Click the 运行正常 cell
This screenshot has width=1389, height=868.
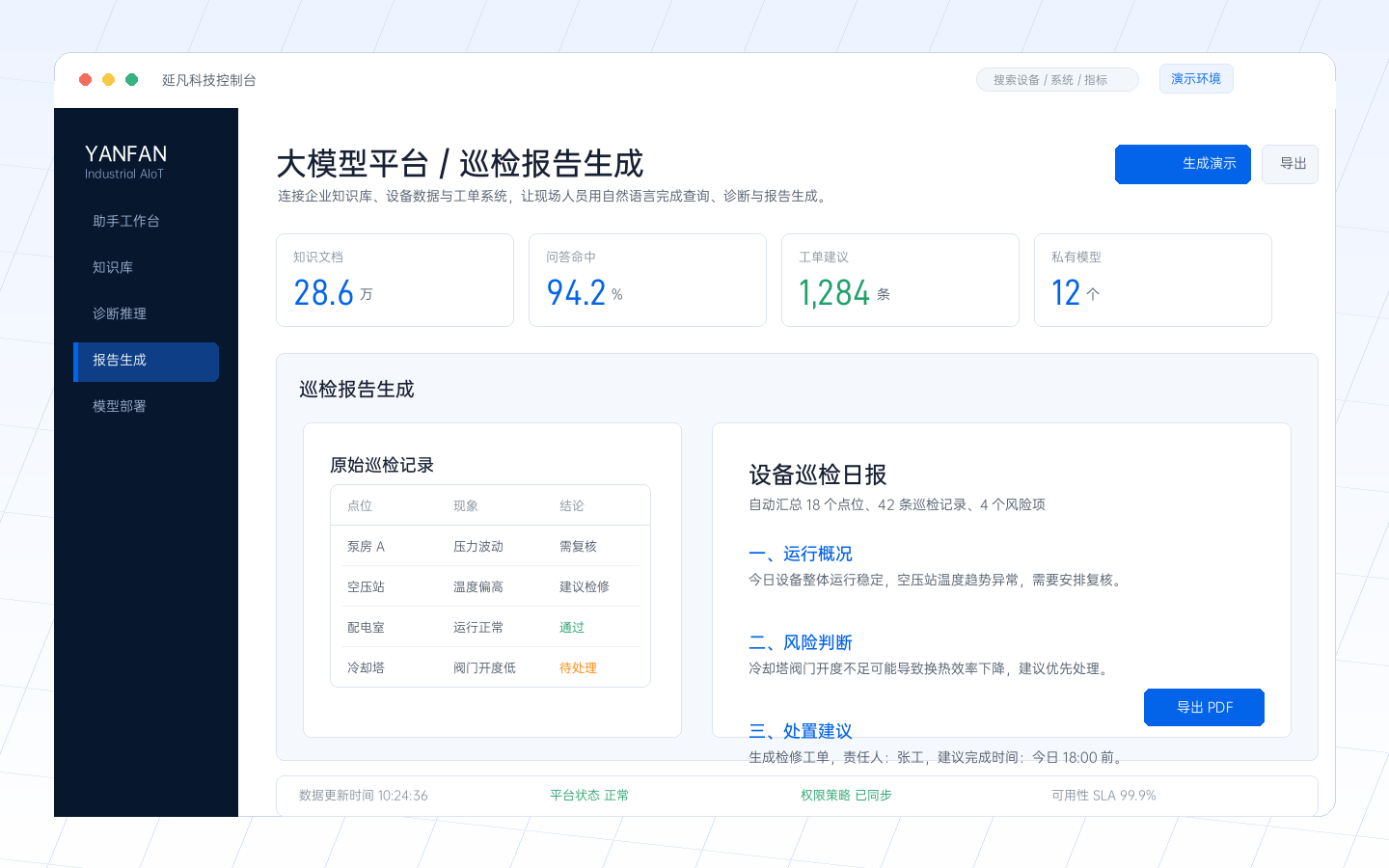click(x=478, y=627)
